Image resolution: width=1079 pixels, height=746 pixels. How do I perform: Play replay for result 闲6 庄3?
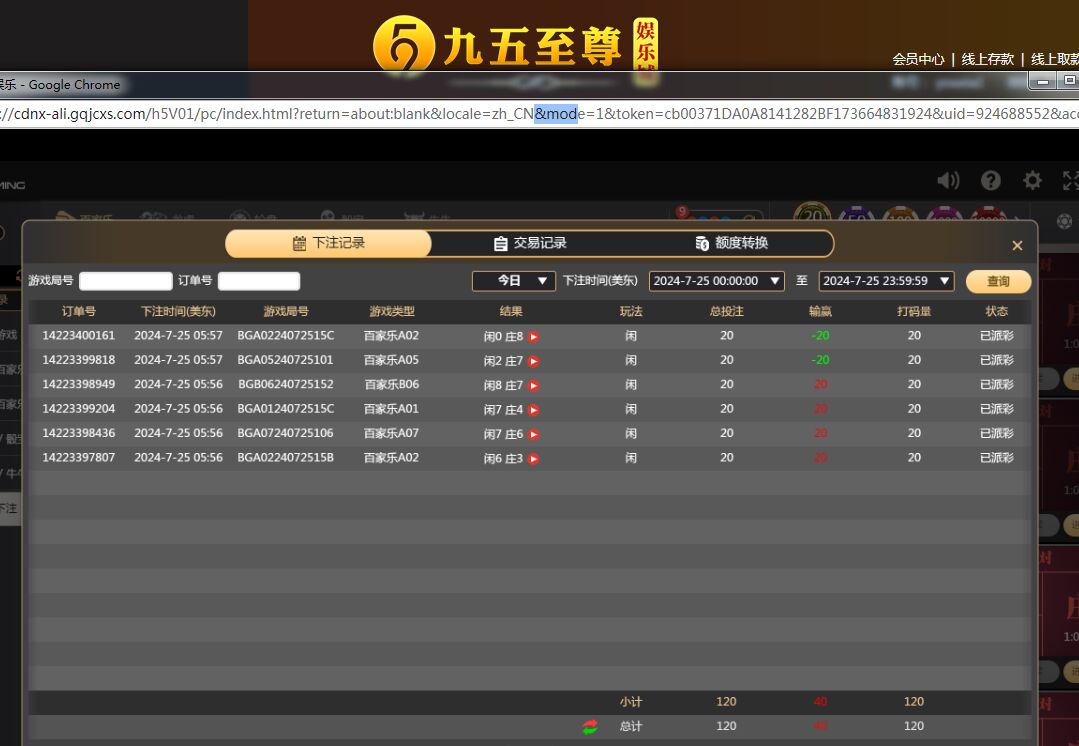click(x=533, y=459)
